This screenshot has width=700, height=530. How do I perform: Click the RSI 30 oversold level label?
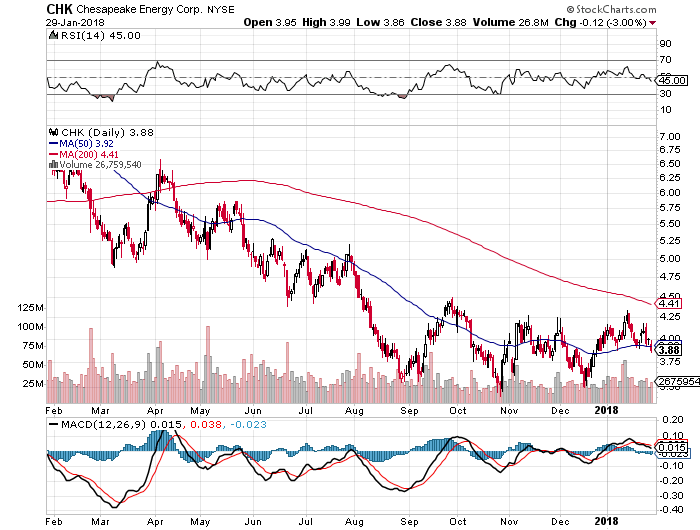[665, 93]
